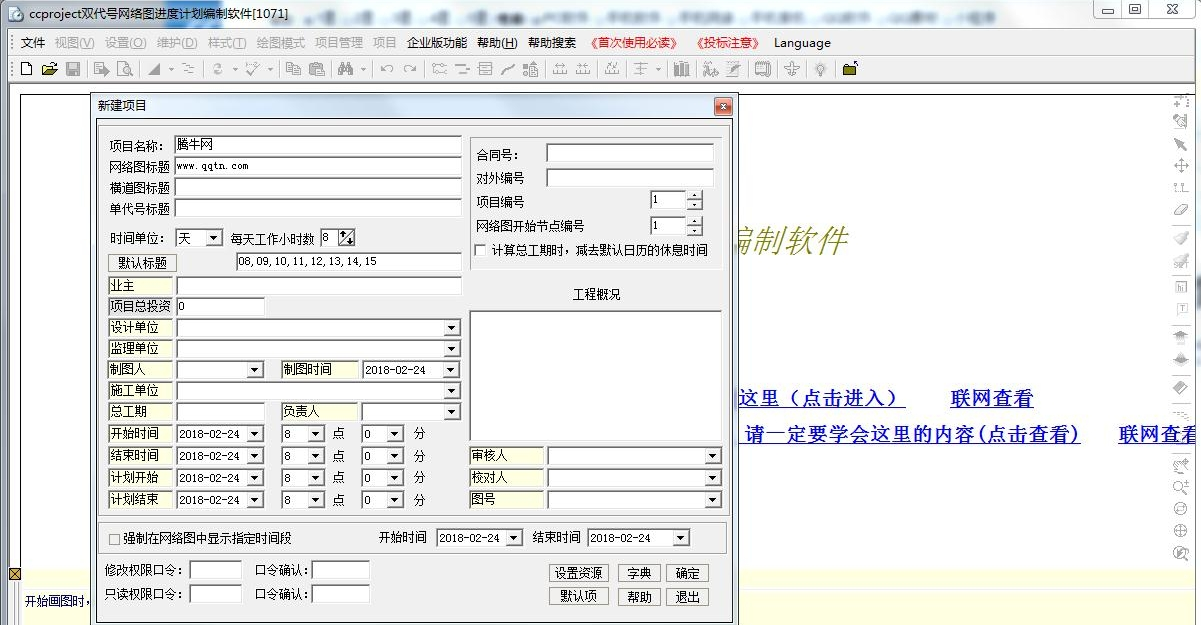Click the New file toolbar icon

coord(27,69)
